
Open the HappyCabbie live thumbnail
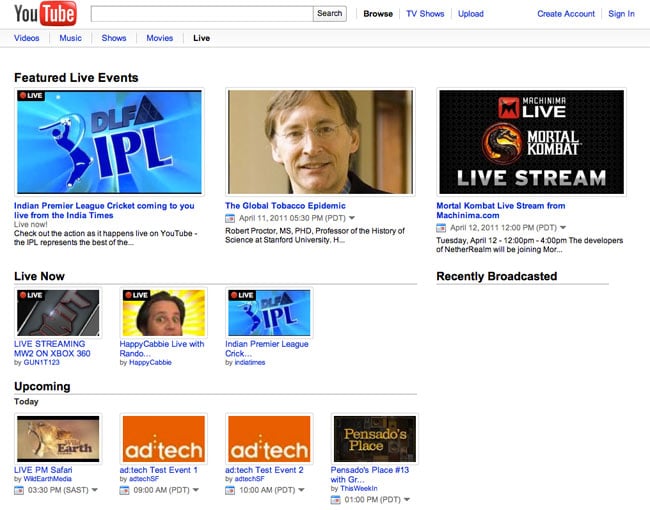click(164, 313)
